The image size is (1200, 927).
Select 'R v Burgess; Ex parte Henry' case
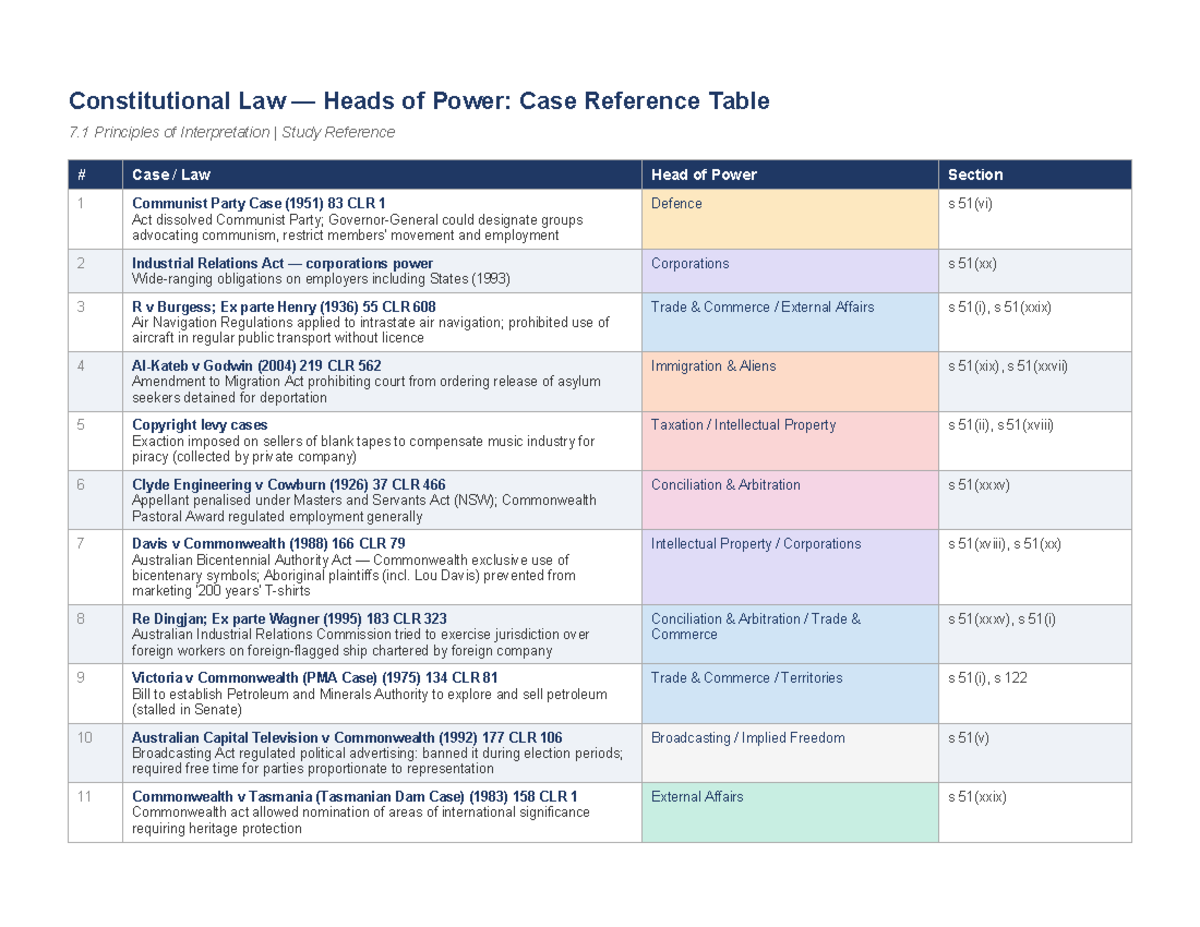tap(284, 306)
